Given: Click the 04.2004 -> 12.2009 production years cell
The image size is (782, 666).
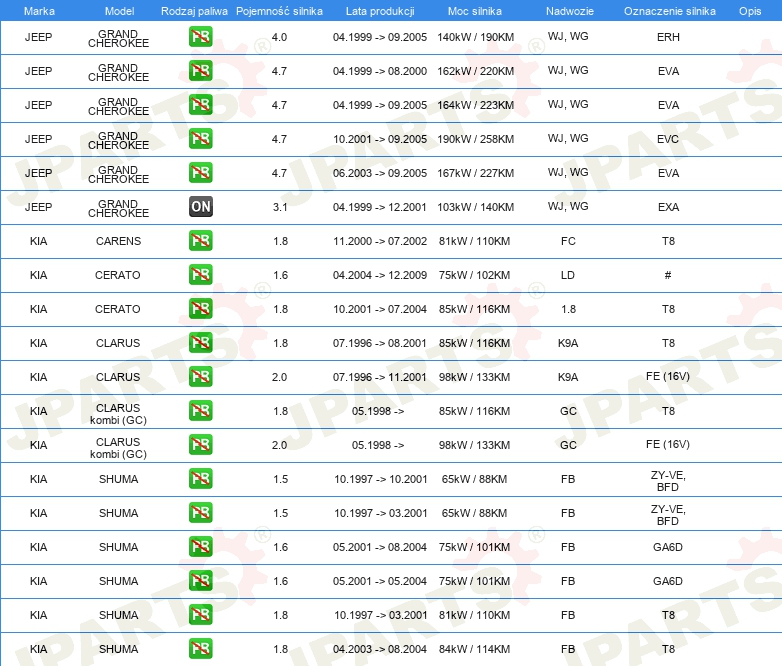Looking at the screenshot, I should pos(380,275).
